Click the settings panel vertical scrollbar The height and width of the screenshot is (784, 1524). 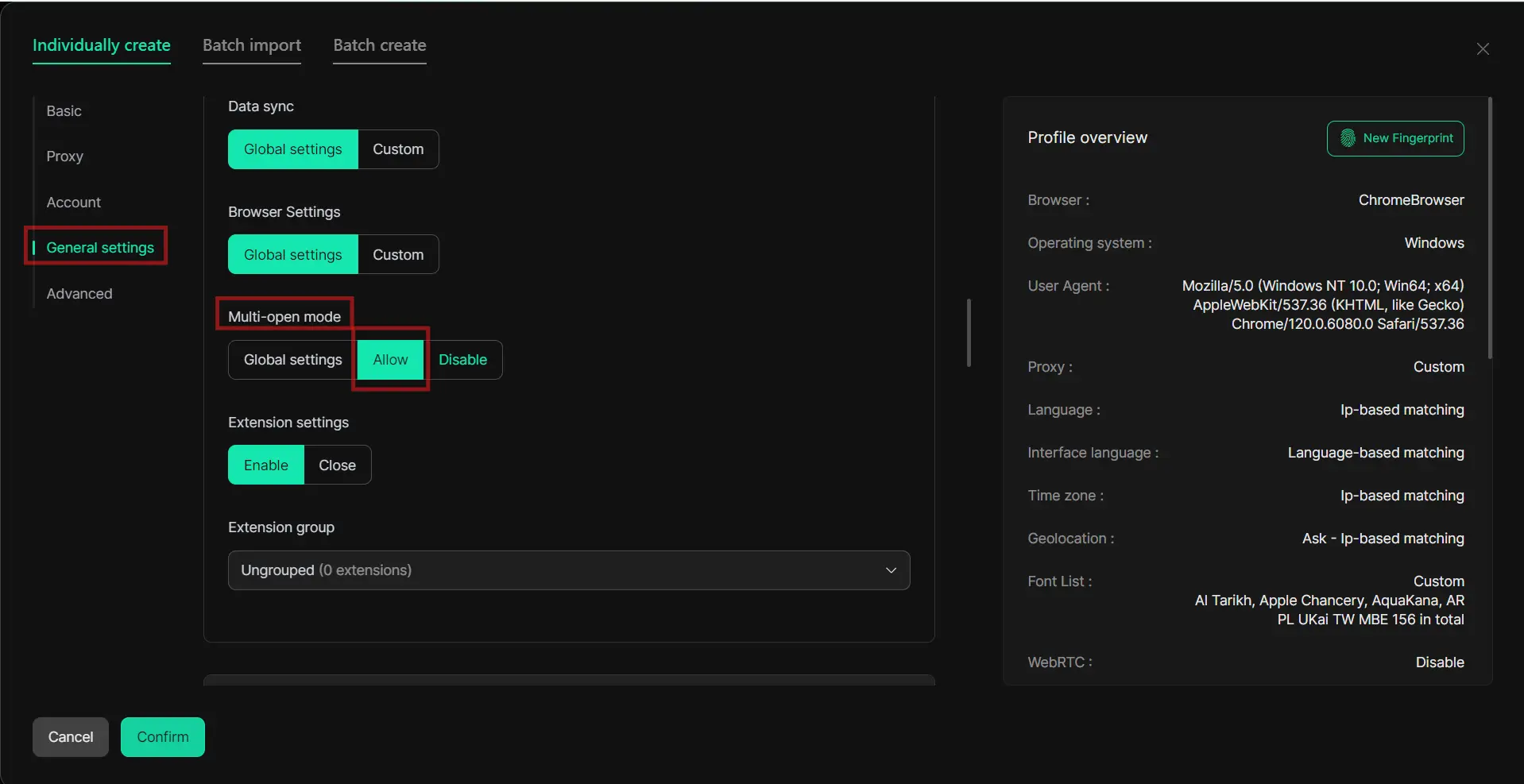click(969, 333)
